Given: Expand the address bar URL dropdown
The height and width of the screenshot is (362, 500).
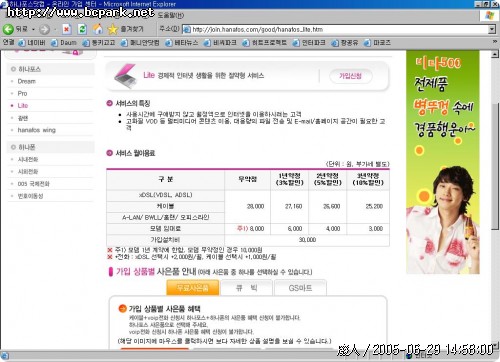Looking at the screenshot, I should [492, 29].
